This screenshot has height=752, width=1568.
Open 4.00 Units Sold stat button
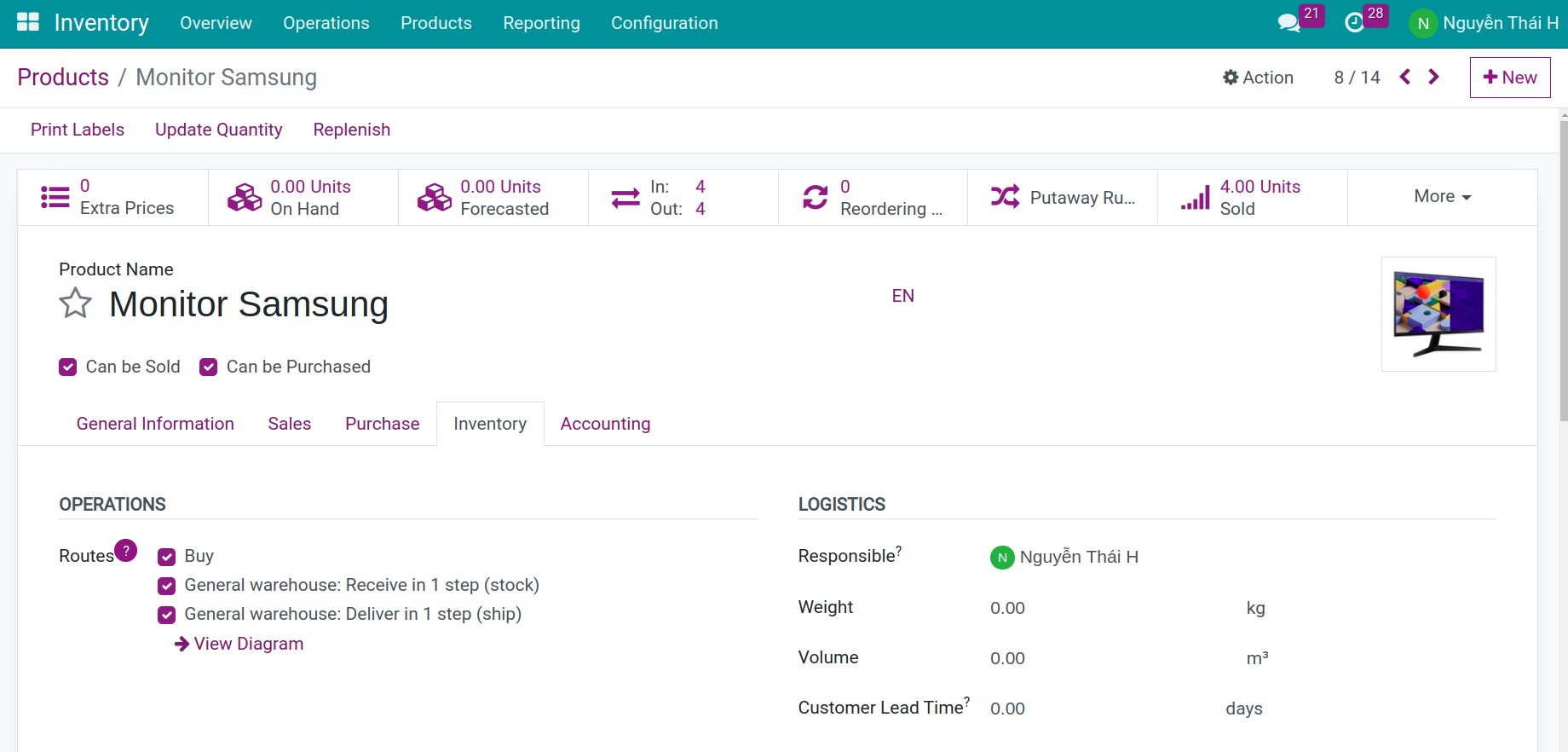click(1253, 197)
